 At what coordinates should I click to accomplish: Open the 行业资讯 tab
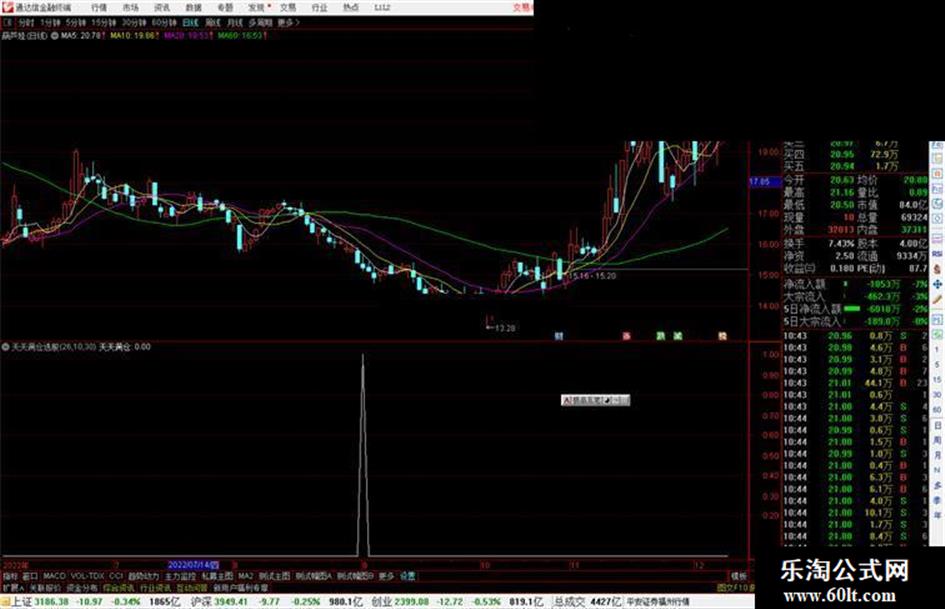point(155,588)
